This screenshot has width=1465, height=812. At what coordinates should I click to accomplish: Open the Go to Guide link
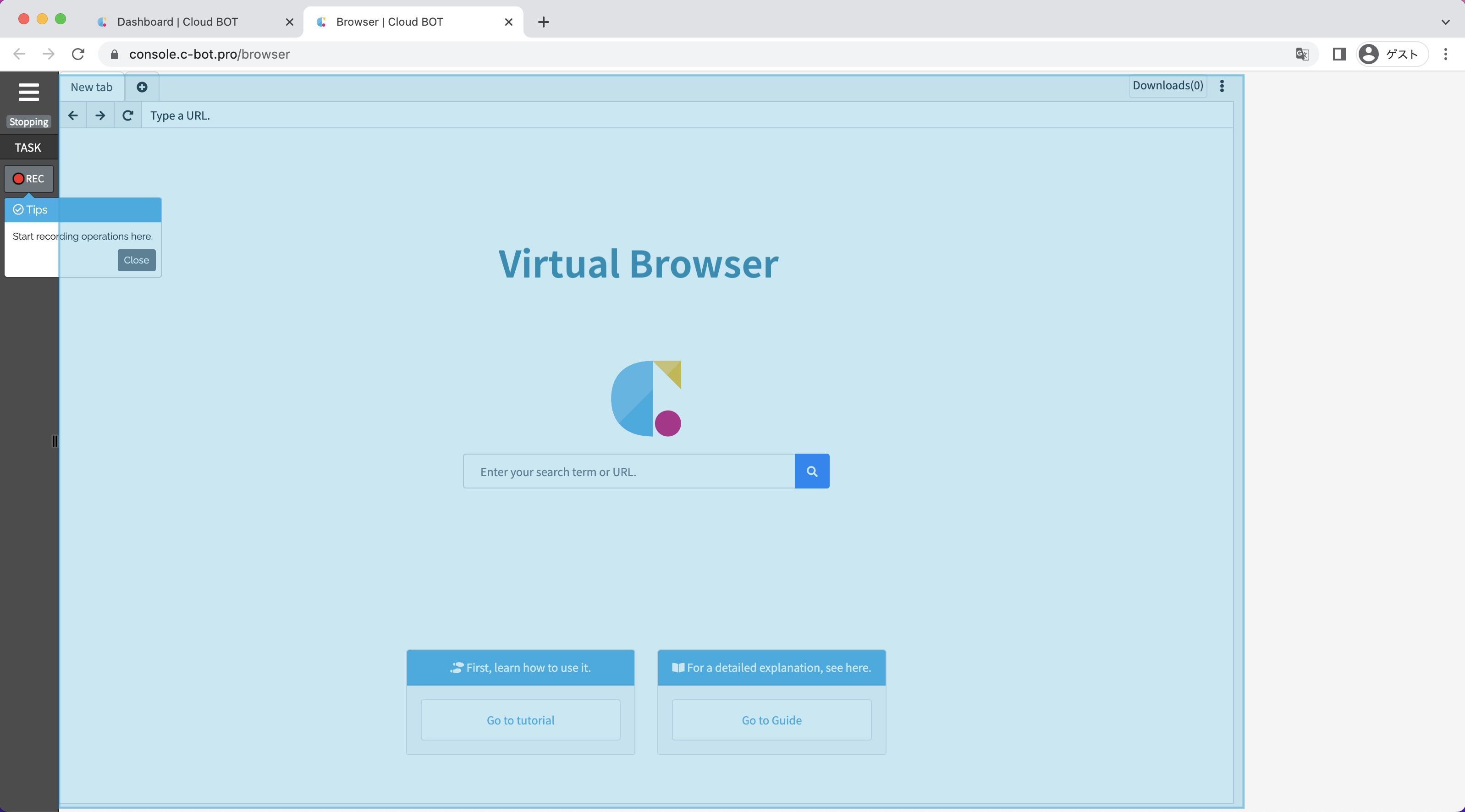coord(771,720)
